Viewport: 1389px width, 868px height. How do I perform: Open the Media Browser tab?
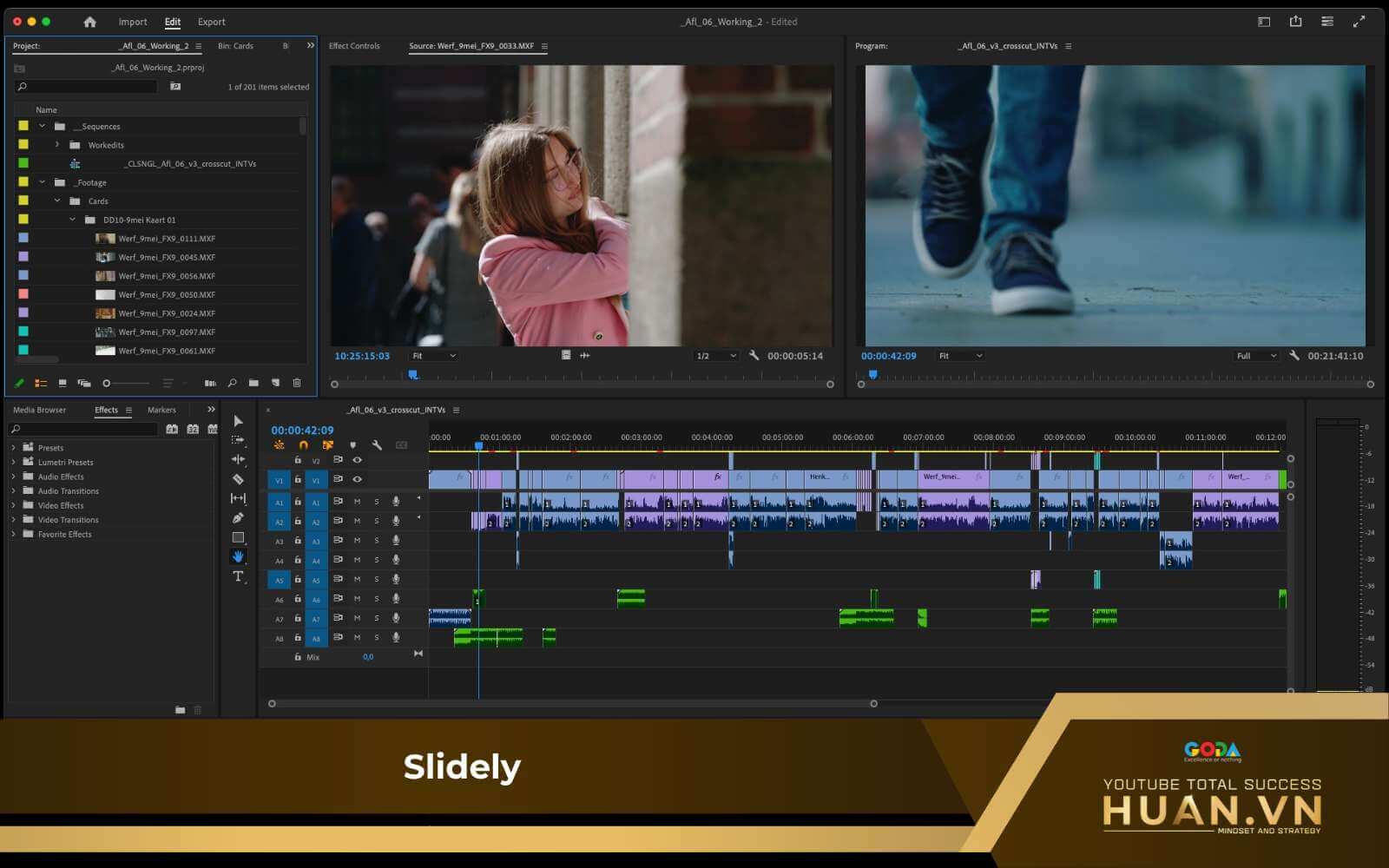tap(39, 410)
